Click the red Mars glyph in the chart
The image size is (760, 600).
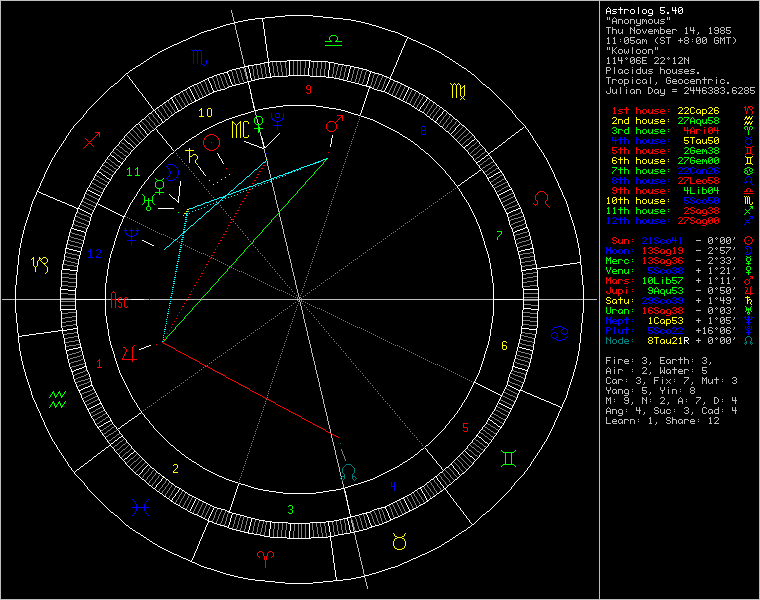[x=335, y=125]
